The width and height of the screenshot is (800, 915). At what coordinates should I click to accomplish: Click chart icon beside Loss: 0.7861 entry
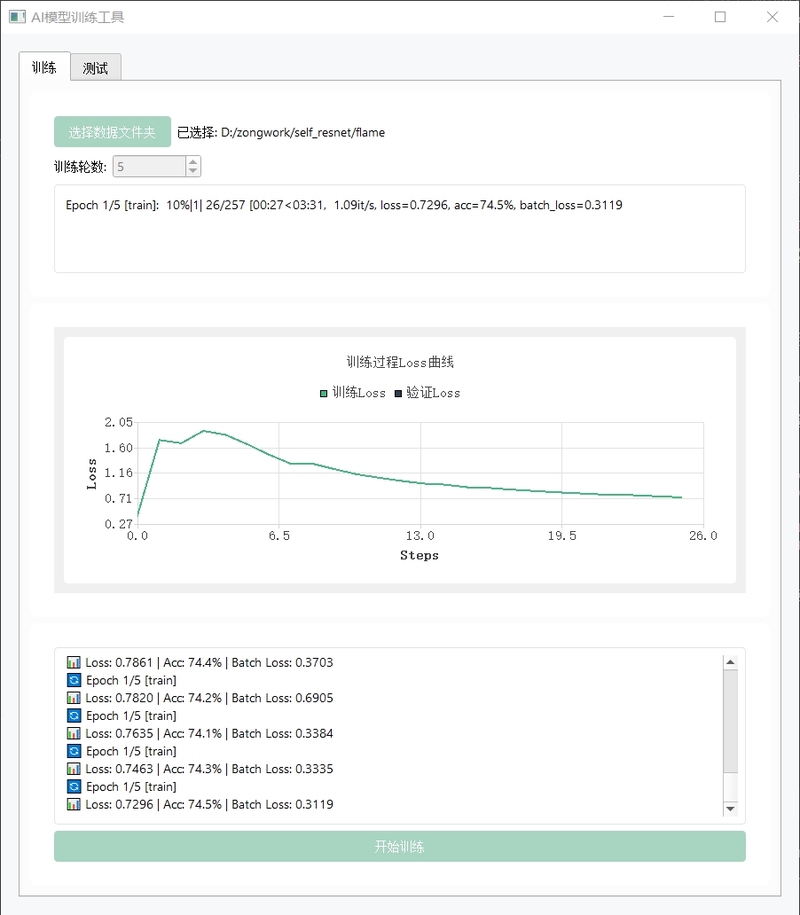[x=74, y=662]
